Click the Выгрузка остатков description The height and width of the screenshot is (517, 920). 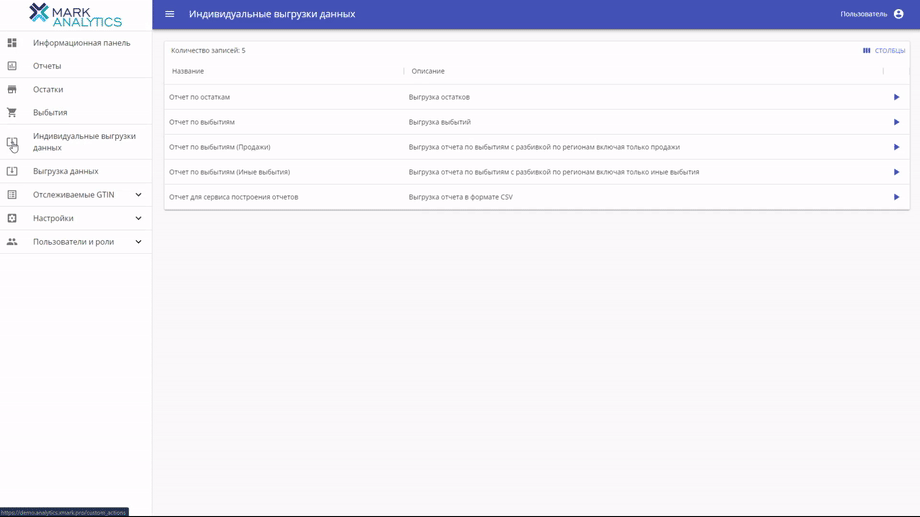[x=439, y=97]
